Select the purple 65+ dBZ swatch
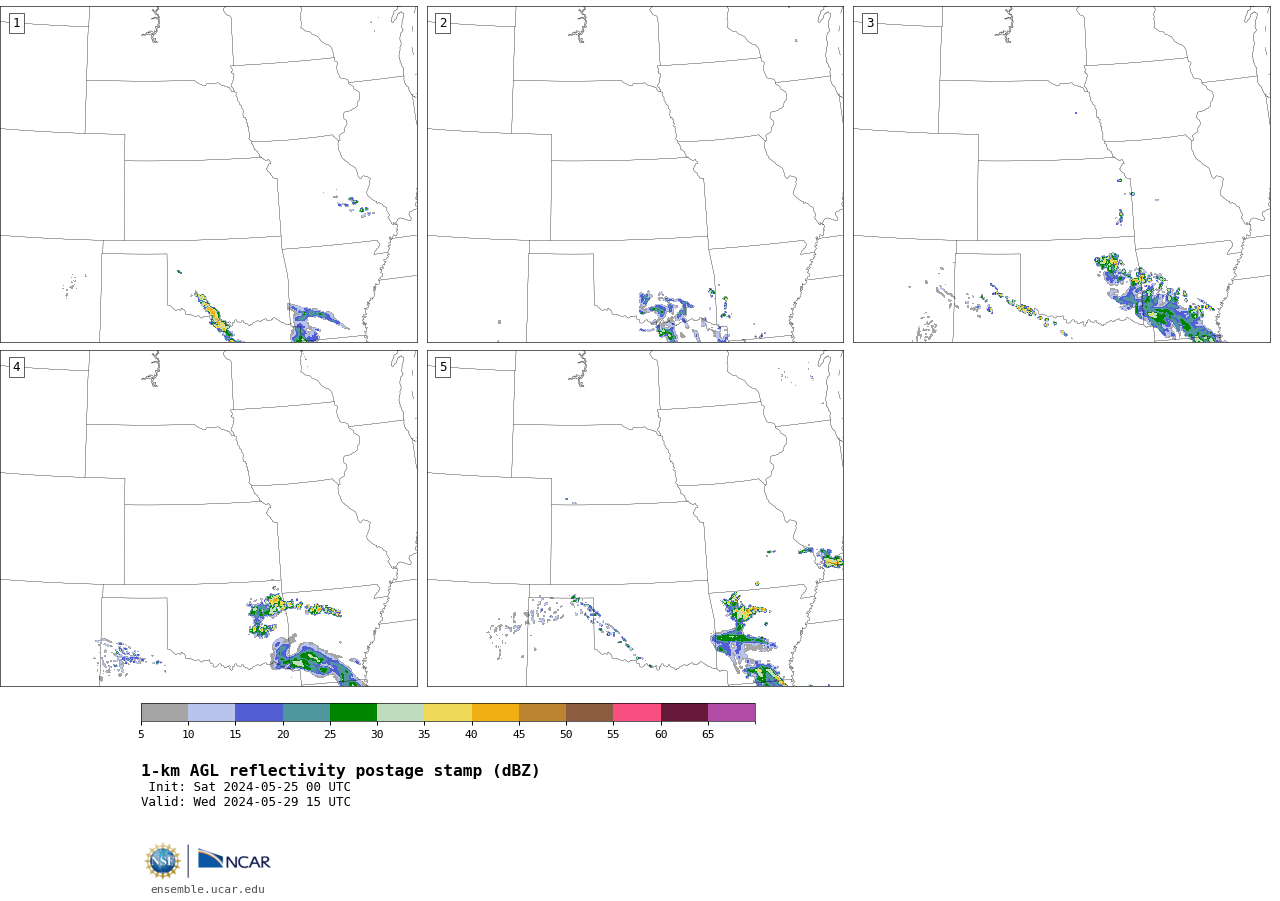Image resolution: width=1280 pixels, height=901 pixels. pos(731,713)
